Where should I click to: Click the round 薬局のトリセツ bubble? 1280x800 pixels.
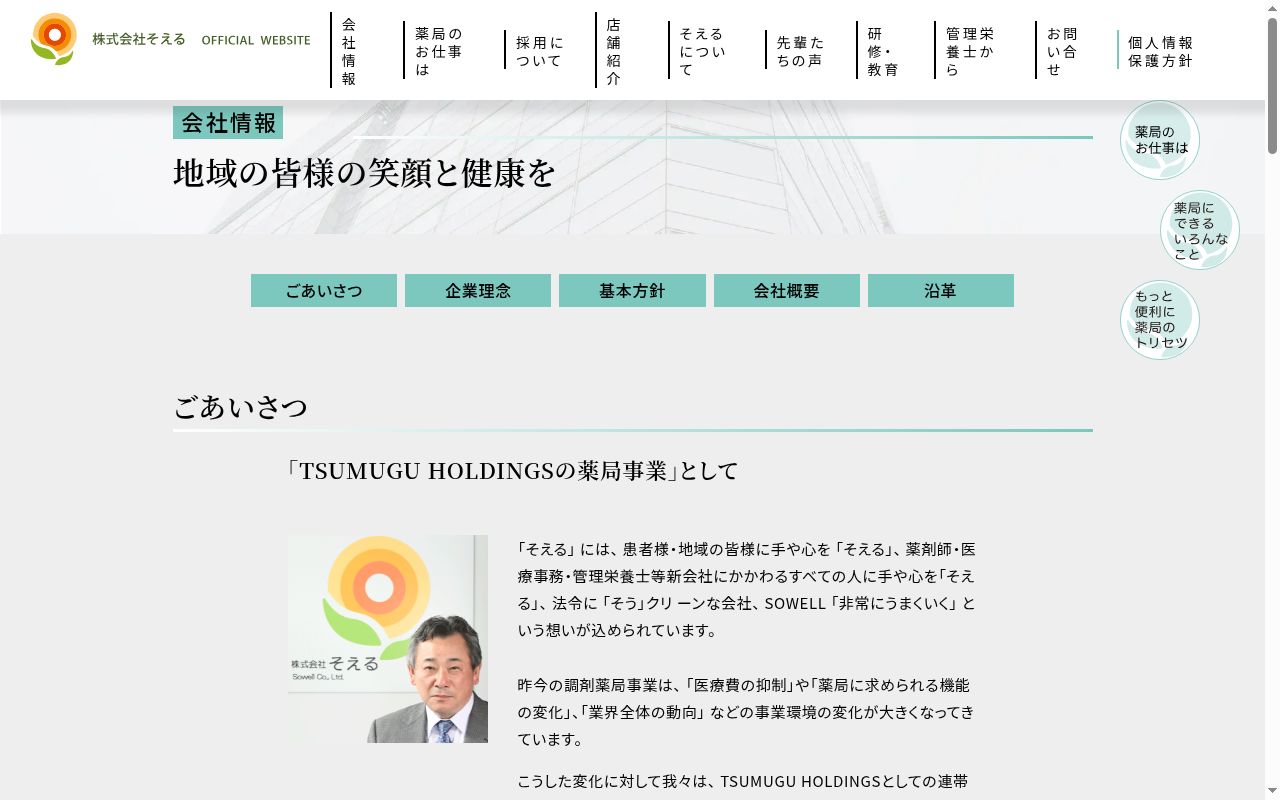[1160, 320]
